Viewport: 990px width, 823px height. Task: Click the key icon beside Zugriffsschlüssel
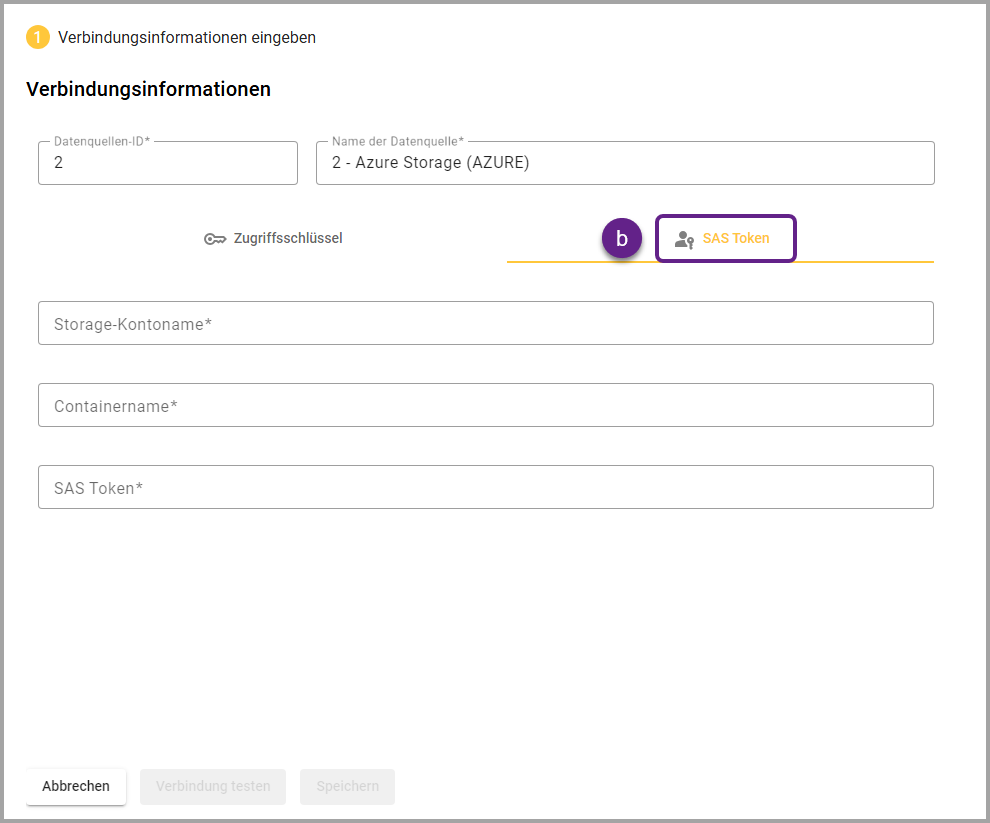pos(215,239)
